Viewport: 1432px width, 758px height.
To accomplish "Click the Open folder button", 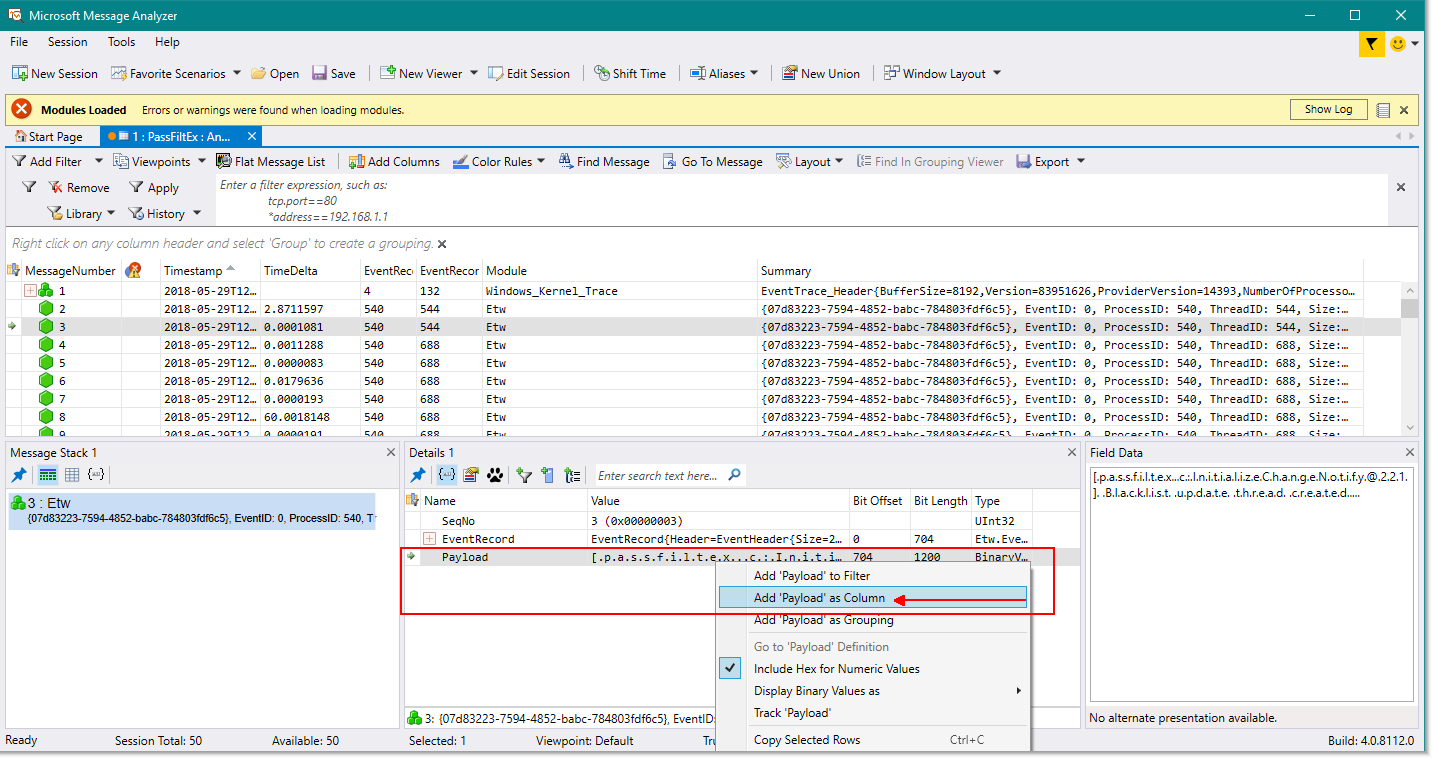I will point(275,73).
